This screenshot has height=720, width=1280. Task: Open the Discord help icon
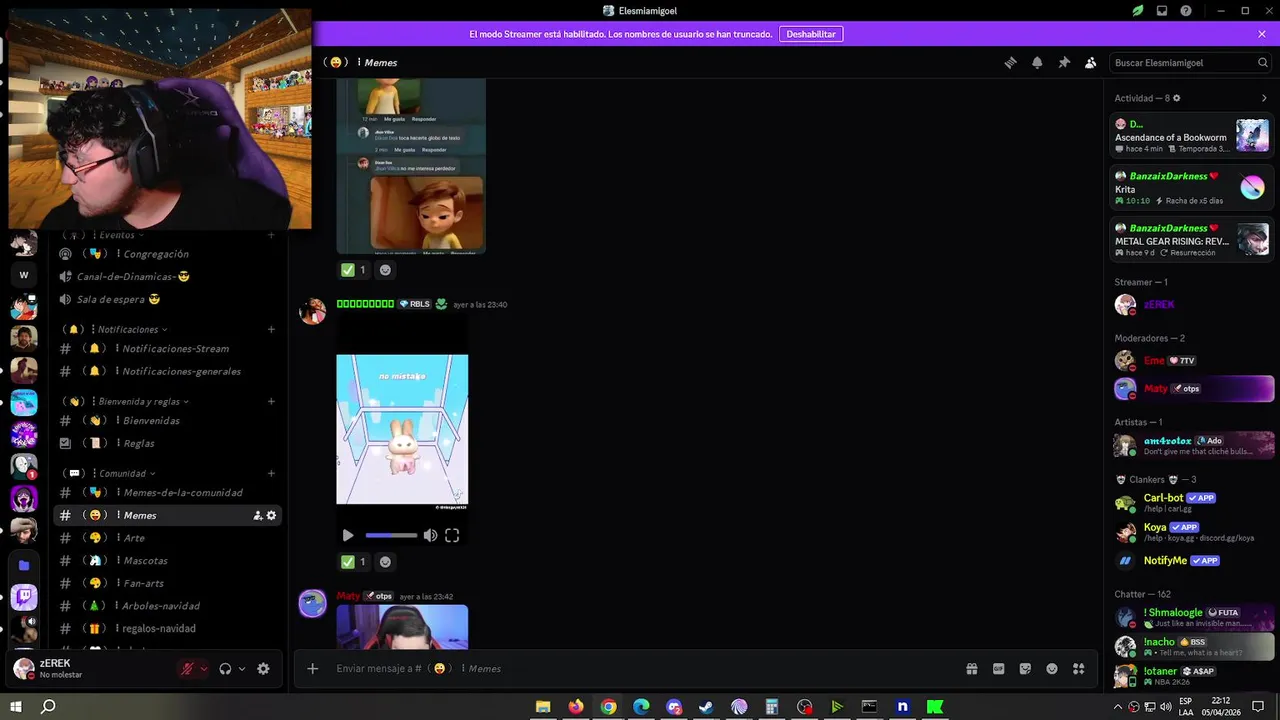[x=1186, y=11]
